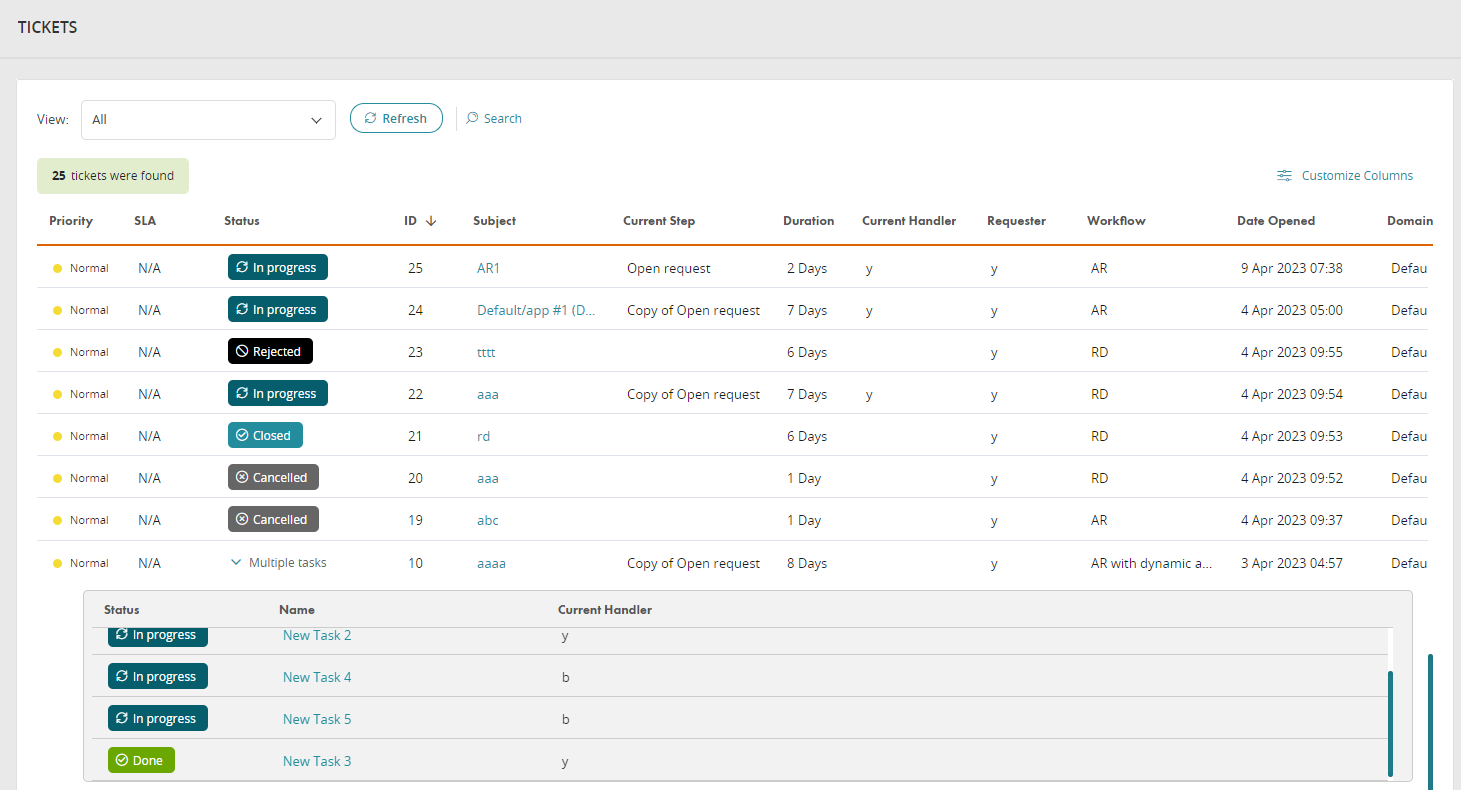Click the page vertical scrollbar
This screenshot has height=790, width=1461.
tap(1431, 721)
